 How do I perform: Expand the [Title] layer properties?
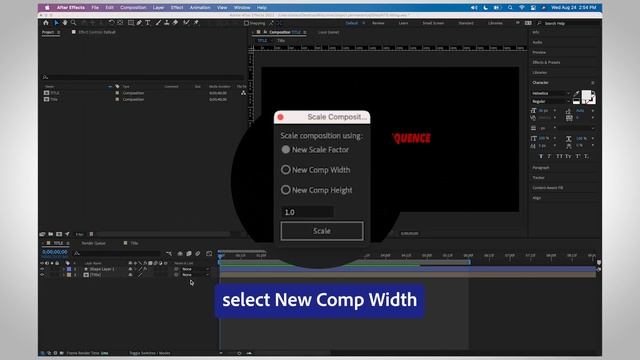[x=64, y=275]
